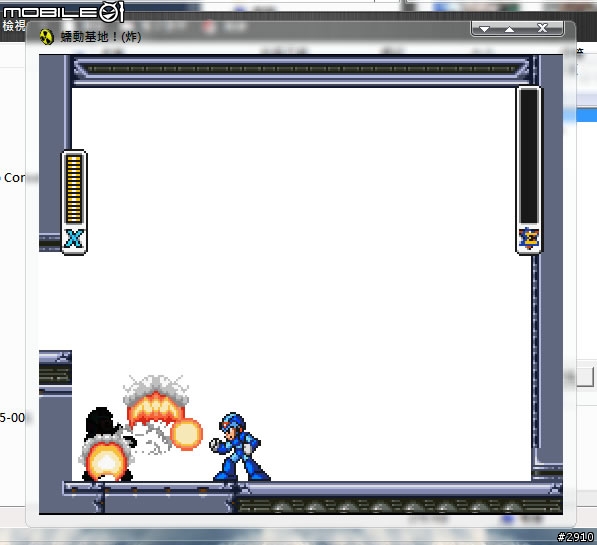Click the down-arrow button in the window controls

pos(484,29)
